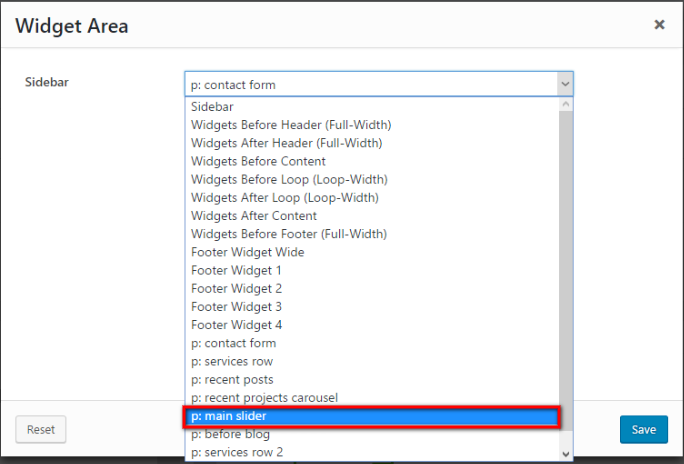This screenshot has height=464, width=684.
Task: Click the Save button
Action: coord(643,429)
